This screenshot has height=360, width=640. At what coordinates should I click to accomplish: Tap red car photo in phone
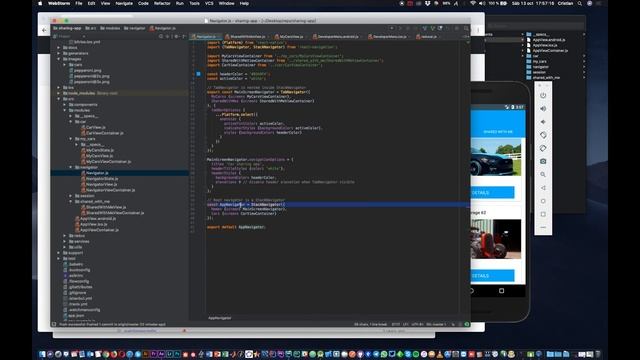pyautogui.click(x=496, y=239)
